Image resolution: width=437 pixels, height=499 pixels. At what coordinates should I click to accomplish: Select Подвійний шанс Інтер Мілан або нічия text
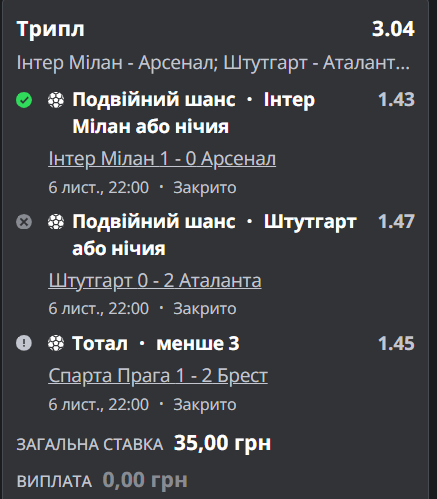pos(193,113)
